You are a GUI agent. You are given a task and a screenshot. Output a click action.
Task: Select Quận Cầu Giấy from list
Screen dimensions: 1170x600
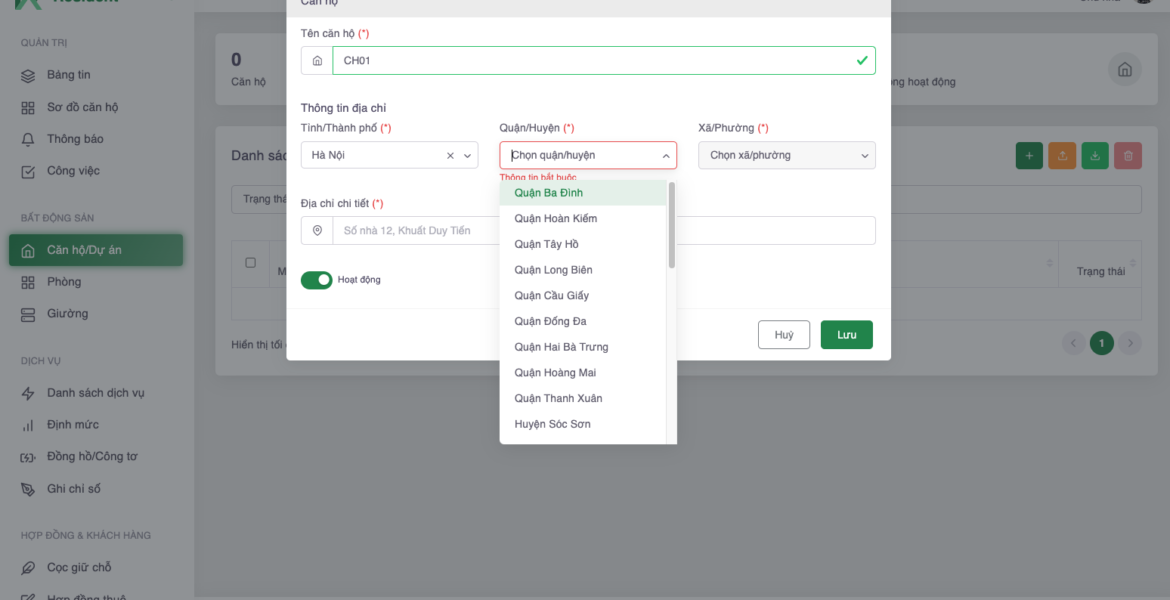(552, 296)
